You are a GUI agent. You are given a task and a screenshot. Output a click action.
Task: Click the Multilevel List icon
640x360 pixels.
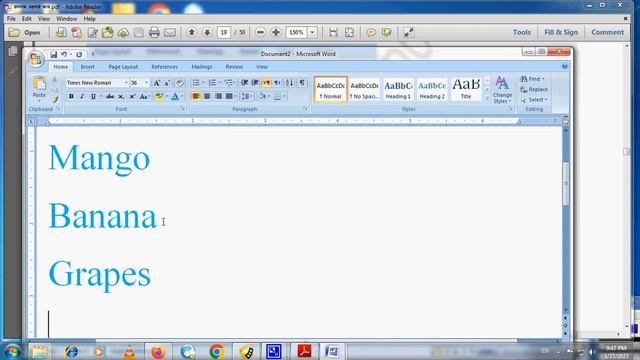pyautogui.click(x=229, y=83)
